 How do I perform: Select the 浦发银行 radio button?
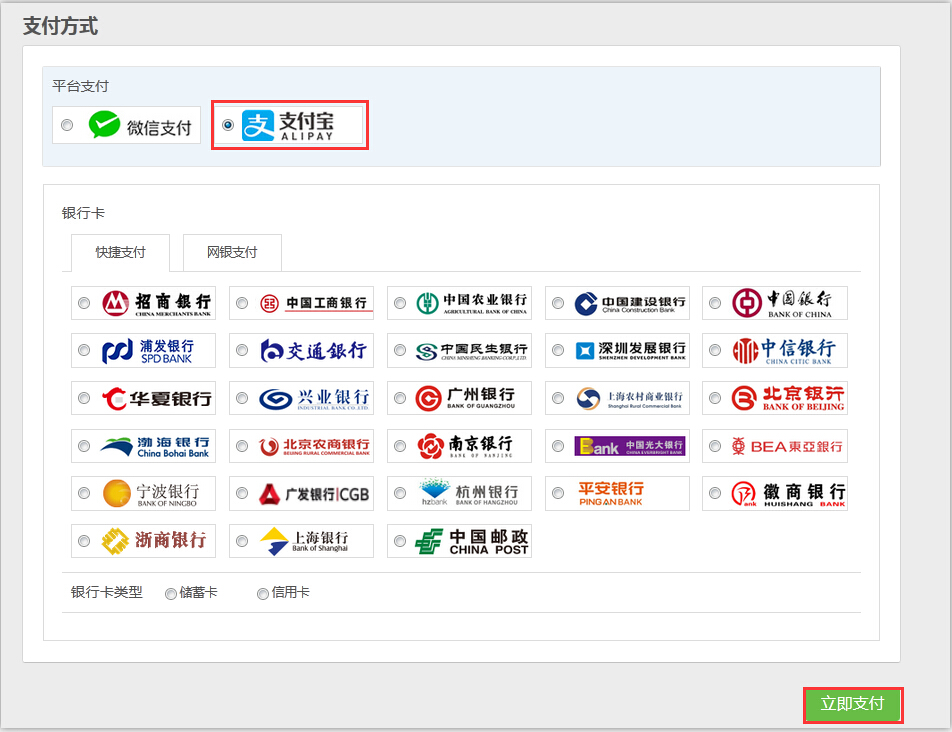(x=84, y=350)
